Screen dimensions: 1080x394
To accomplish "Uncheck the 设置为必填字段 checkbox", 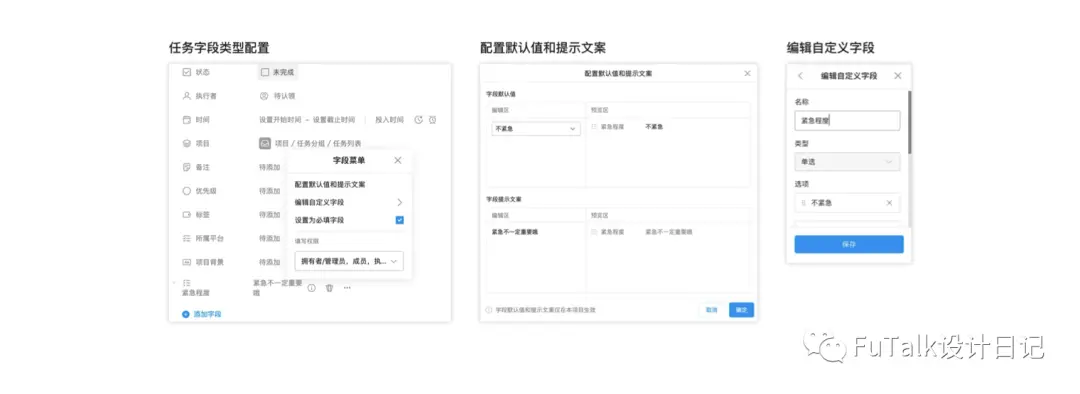I will [x=399, y=220].
